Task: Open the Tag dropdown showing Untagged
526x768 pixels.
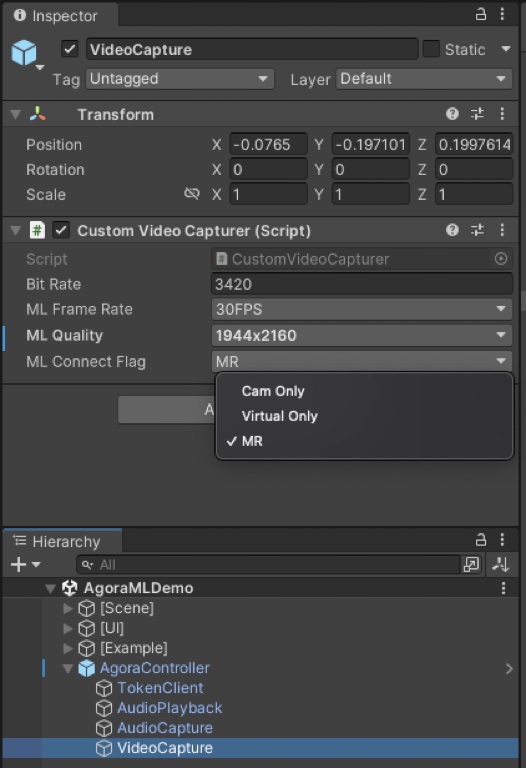Action: pyautogui.click(x=180, y=79)
